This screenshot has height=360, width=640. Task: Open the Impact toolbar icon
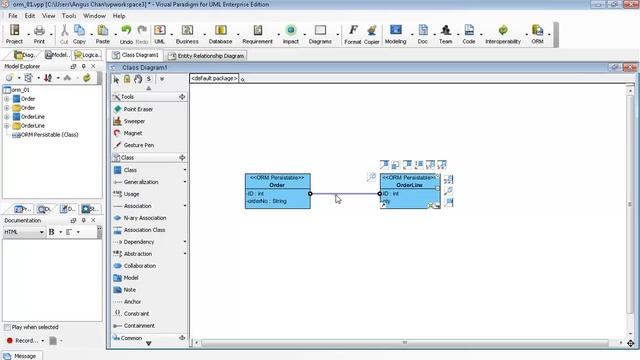[291, 34]
